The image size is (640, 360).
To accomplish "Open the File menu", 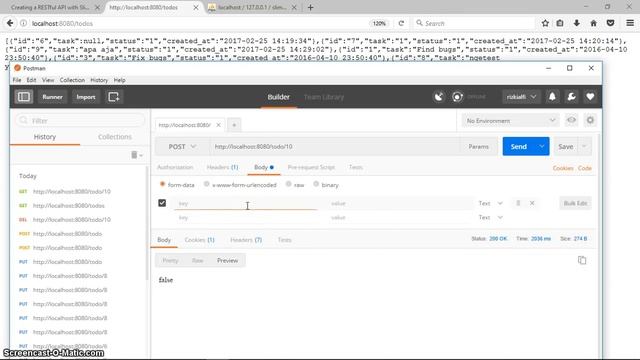I will tap(17, 80).
